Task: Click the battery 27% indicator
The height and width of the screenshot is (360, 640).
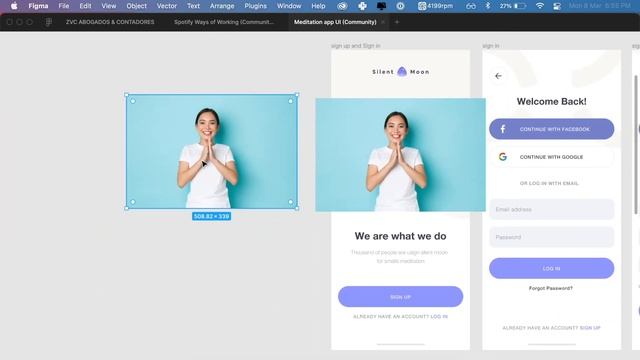Action: 513,6
